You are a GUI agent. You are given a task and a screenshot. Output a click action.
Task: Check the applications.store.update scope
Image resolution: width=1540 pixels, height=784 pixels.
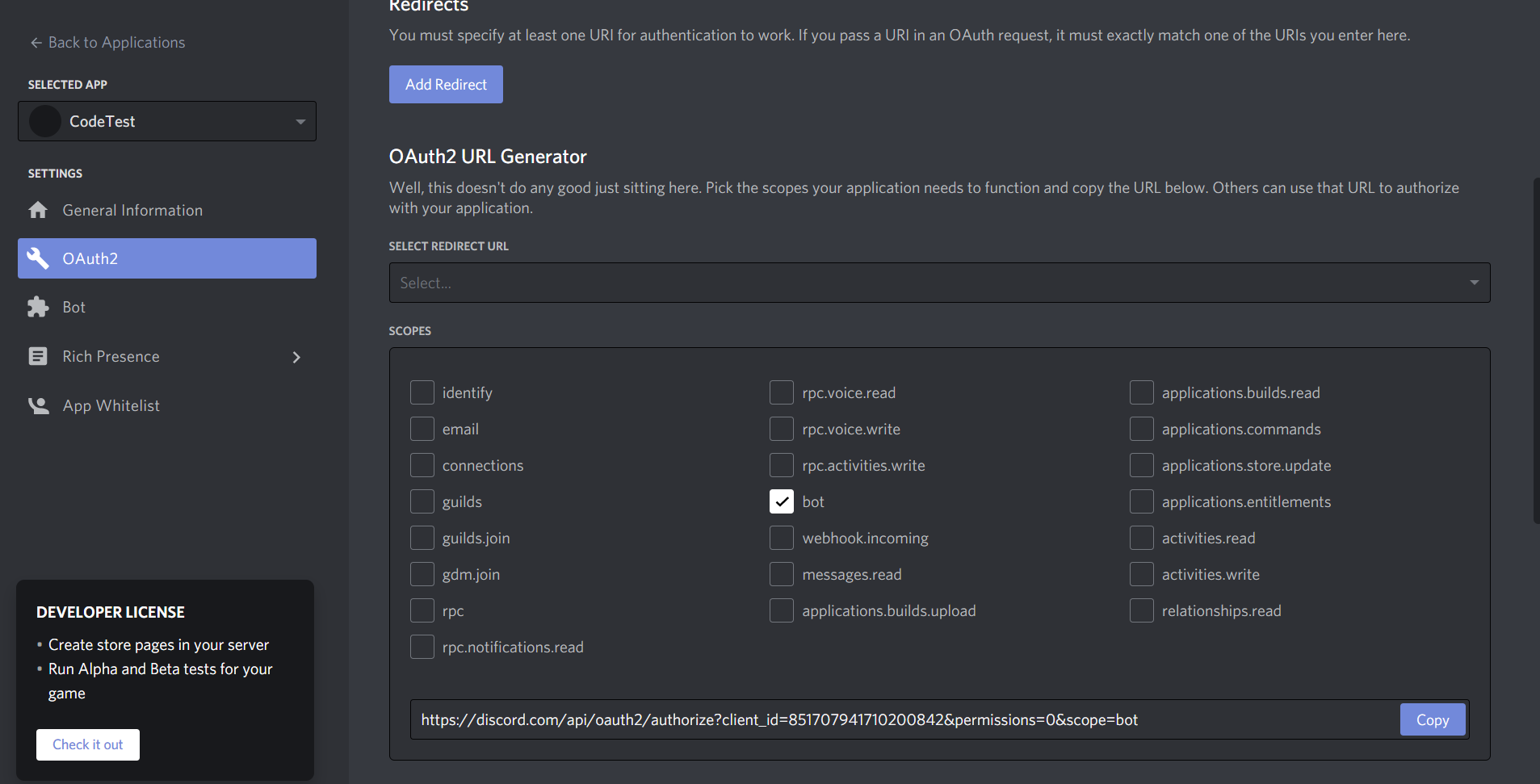pyautogui.click(x=1142, y=465)
